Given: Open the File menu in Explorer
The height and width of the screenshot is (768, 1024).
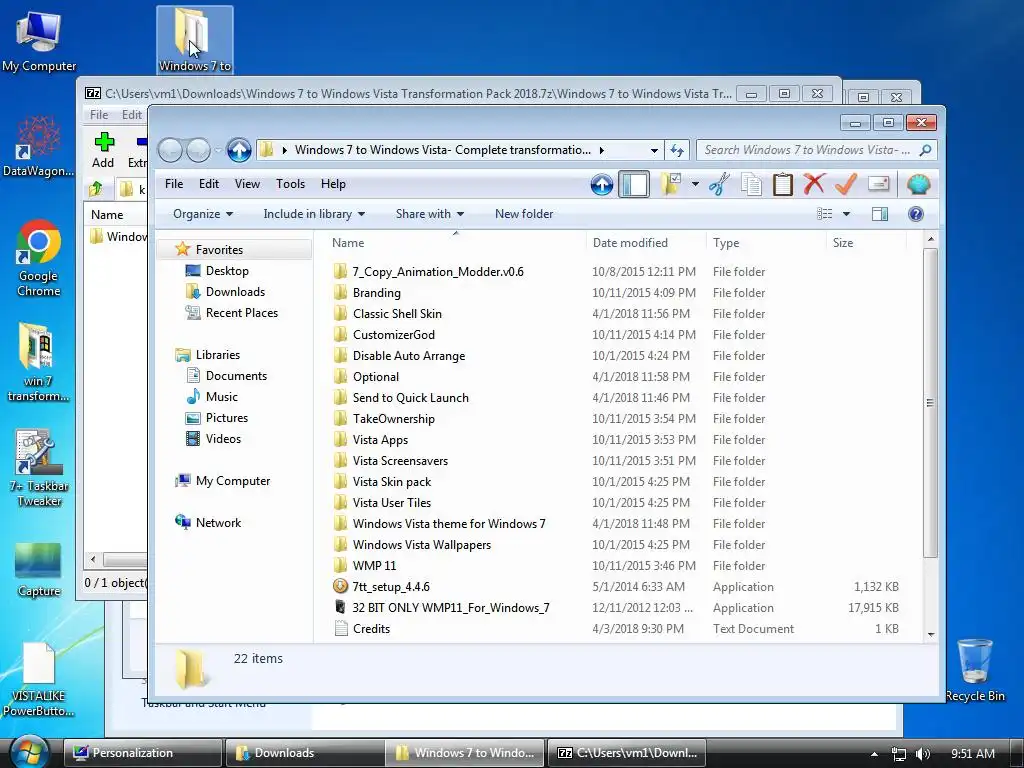Looking at the screenshot, I should [x=174, y=184].
